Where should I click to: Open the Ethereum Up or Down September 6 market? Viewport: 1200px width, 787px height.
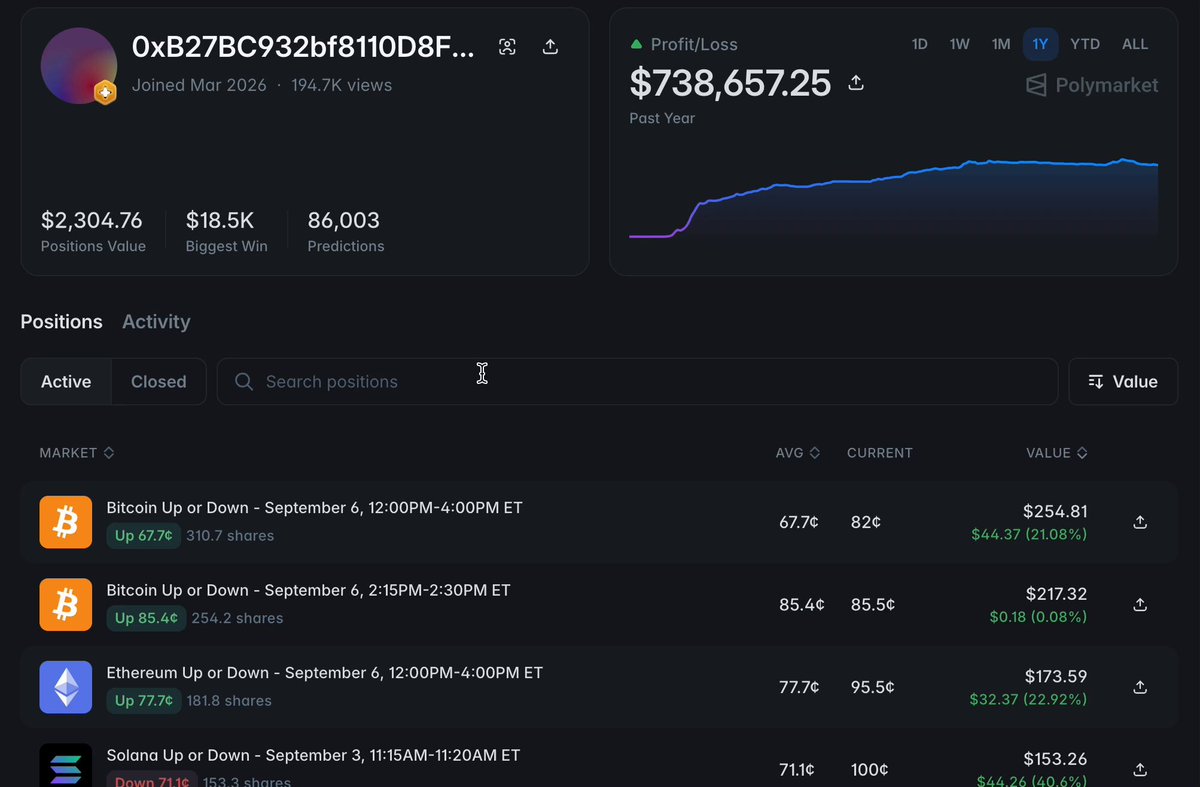324,673
